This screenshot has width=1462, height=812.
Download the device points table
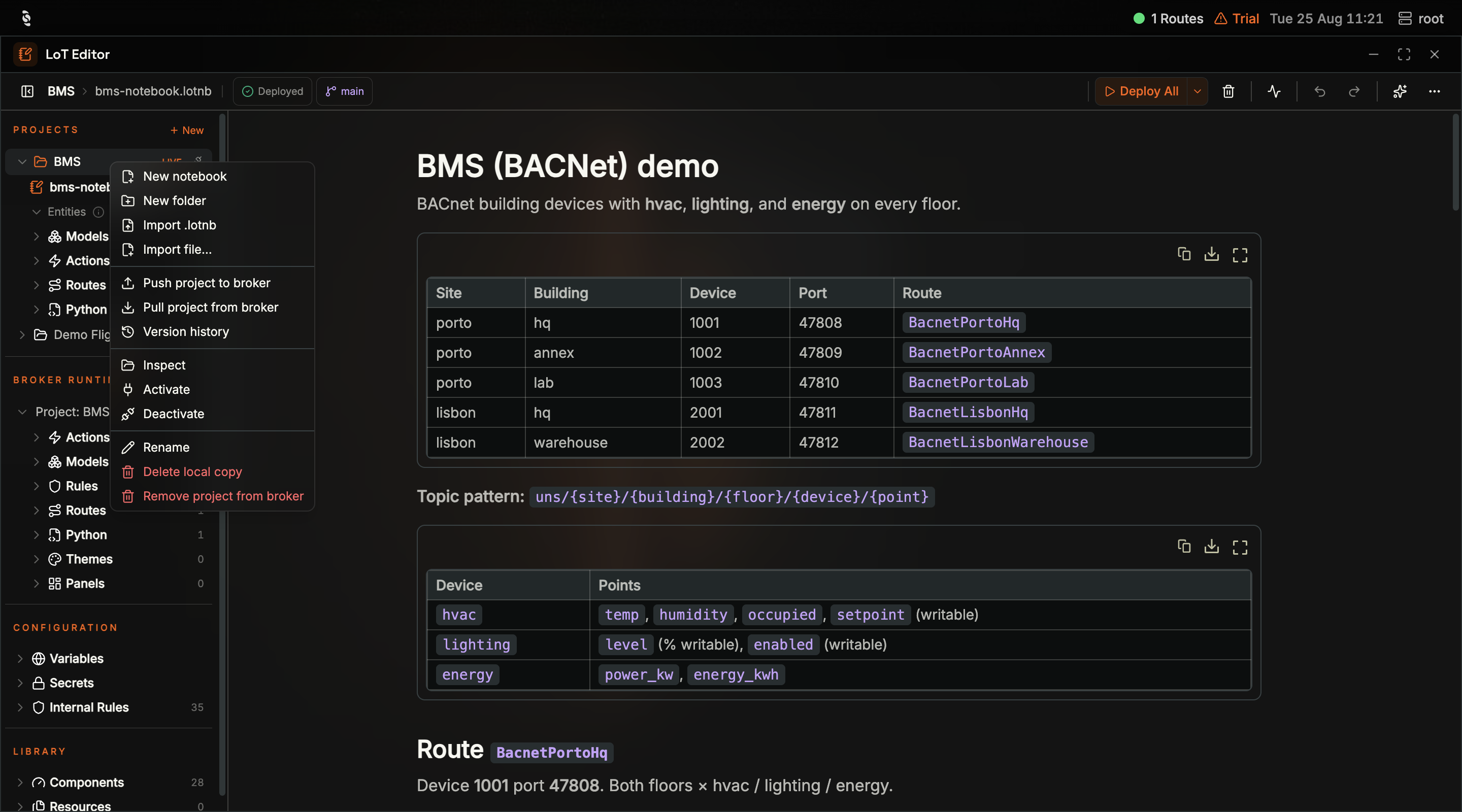1212,547
